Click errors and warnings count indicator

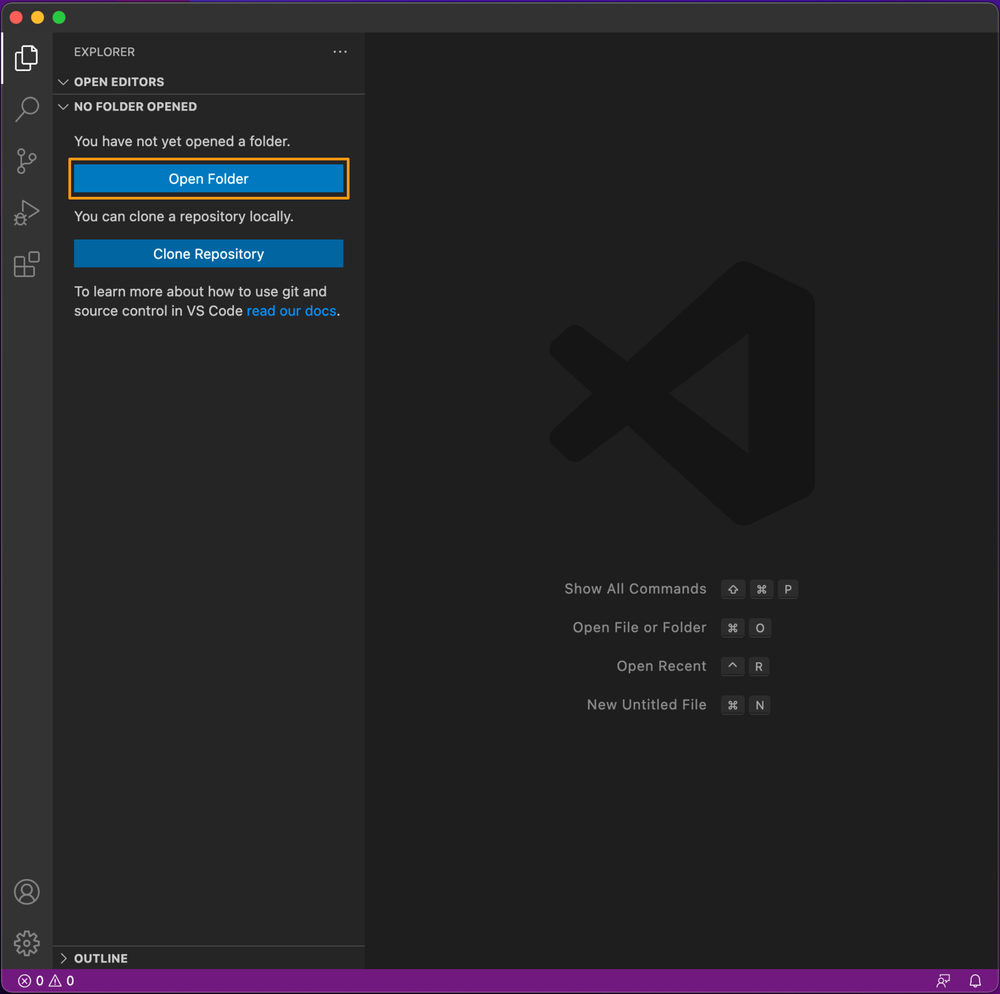pyautogui.click(x=46, y=981)
